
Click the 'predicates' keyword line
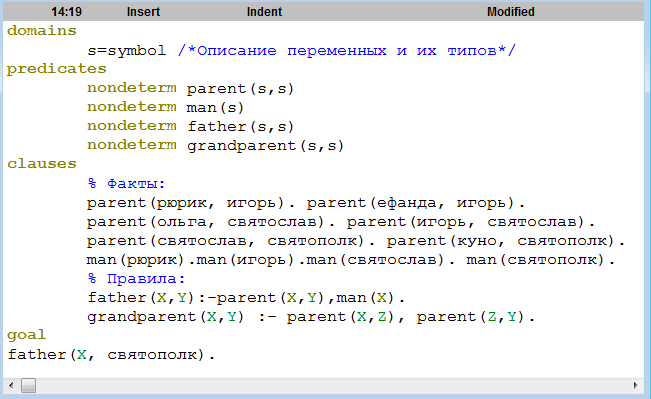(x=56, y=69)
